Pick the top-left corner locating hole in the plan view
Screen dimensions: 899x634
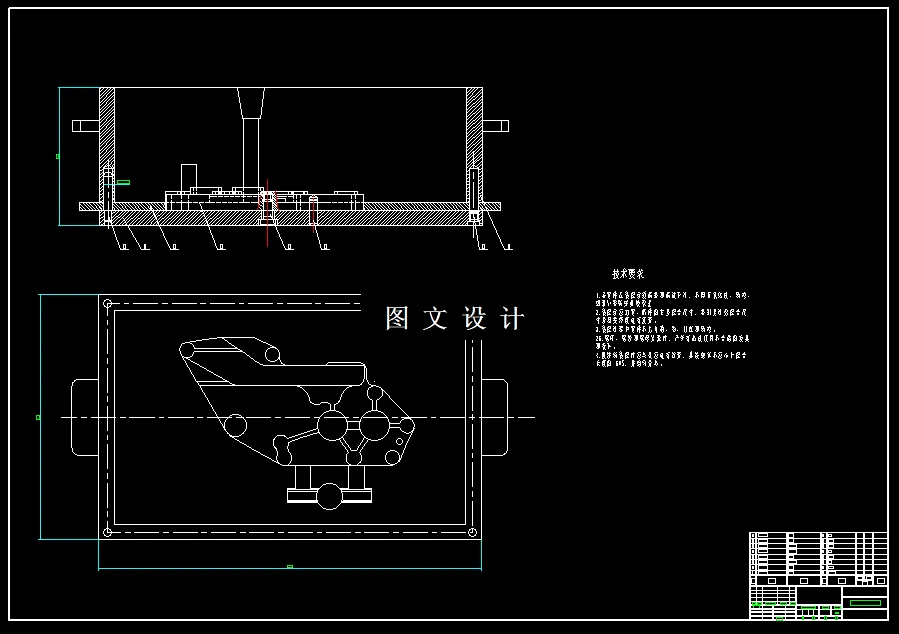click(107, 304)
